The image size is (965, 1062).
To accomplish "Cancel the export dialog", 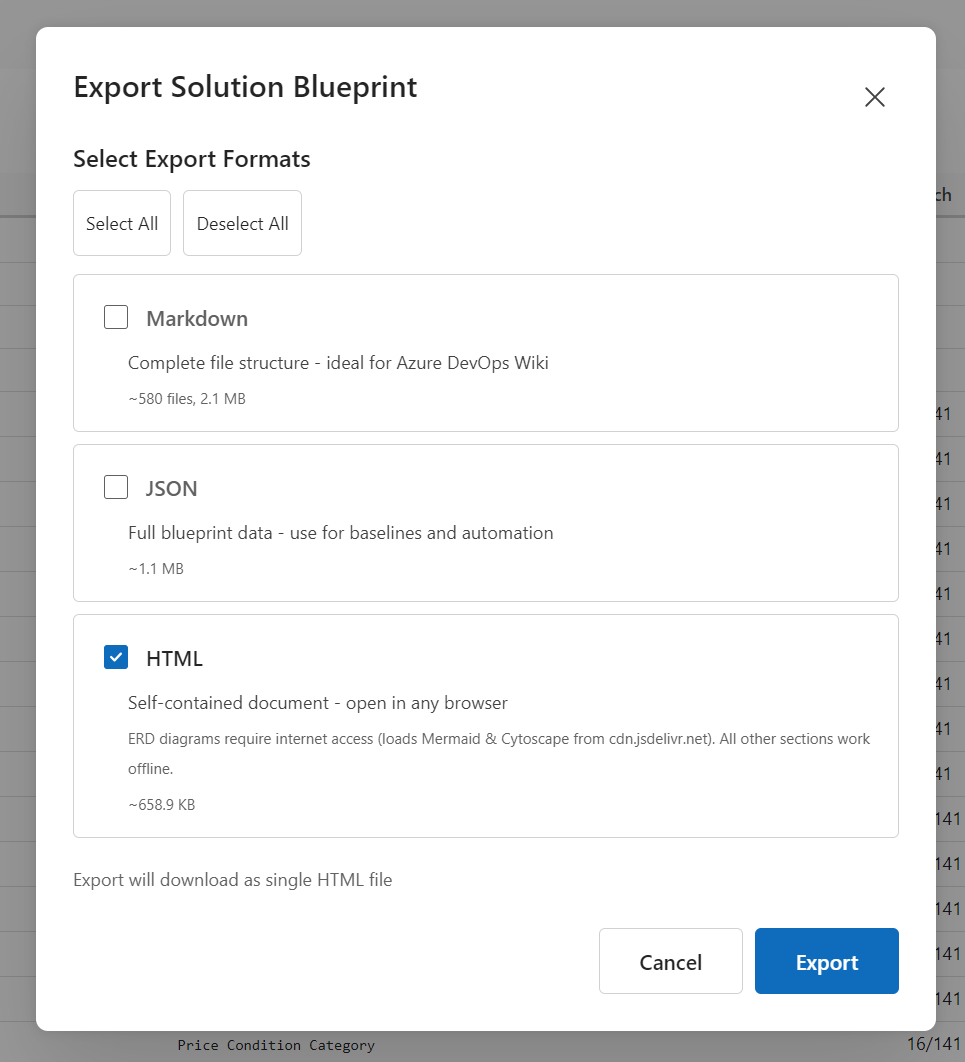I will tap(670, 961).
